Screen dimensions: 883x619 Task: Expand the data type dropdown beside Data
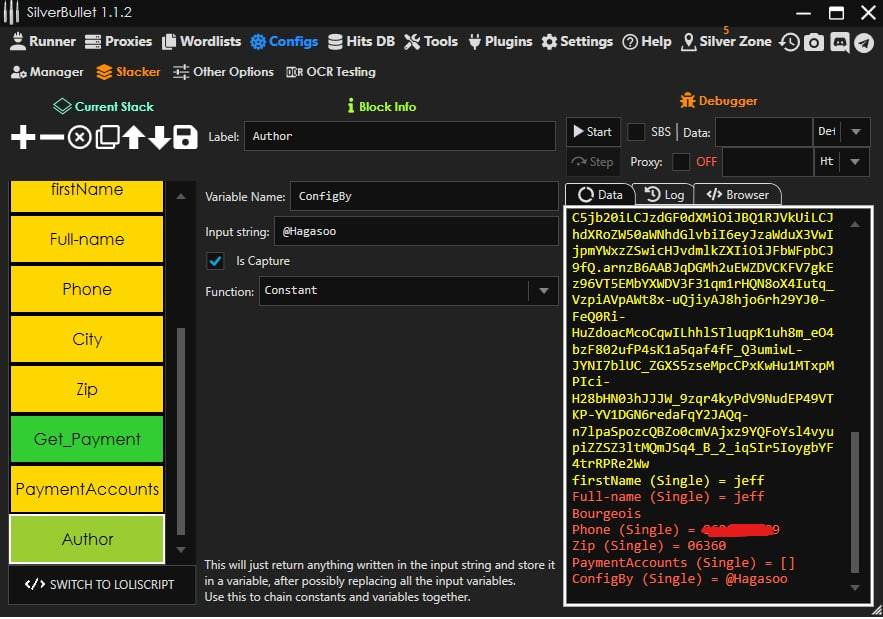tap(856, 132)
